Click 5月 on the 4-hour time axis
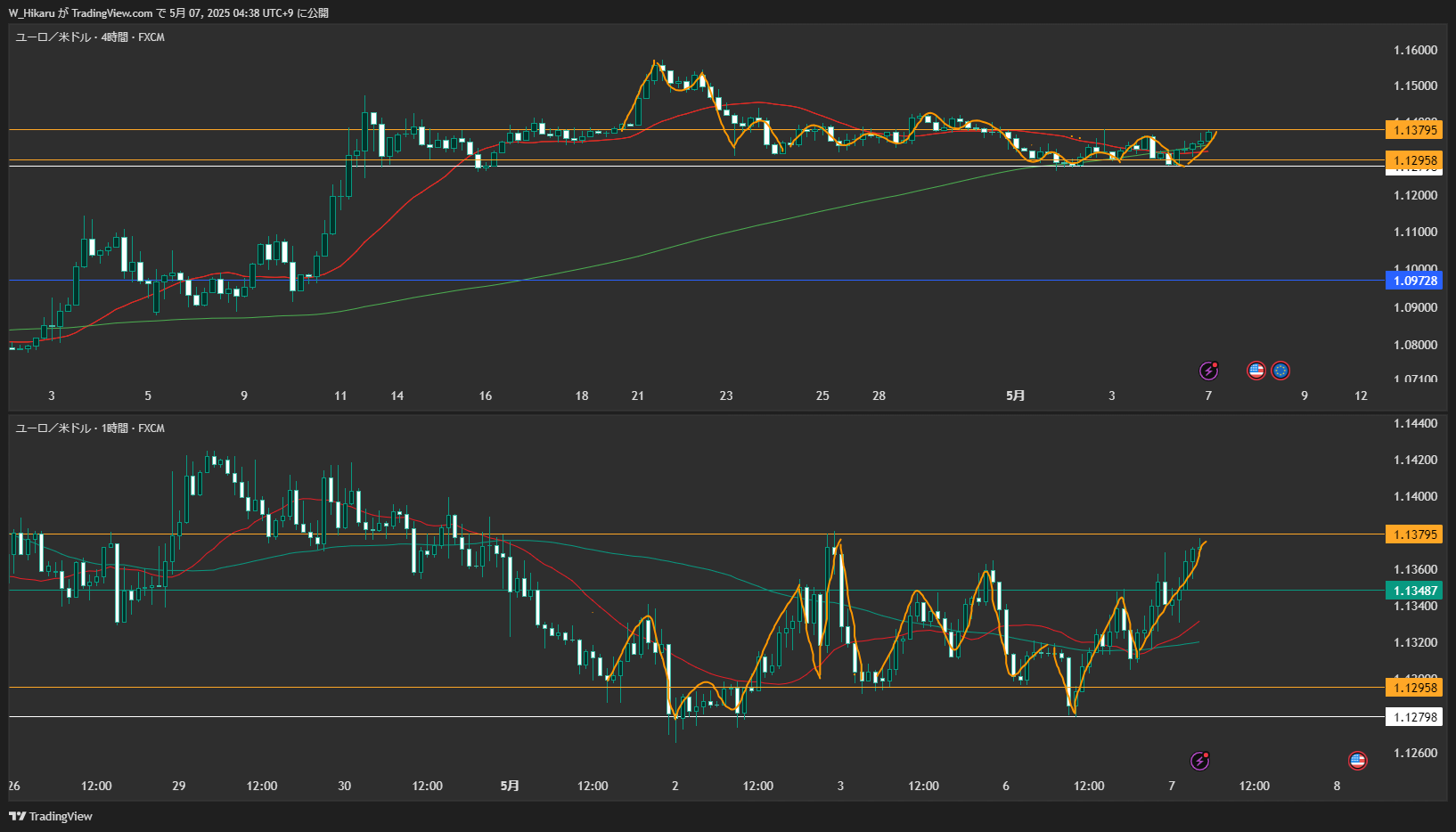 point(1015,396)
